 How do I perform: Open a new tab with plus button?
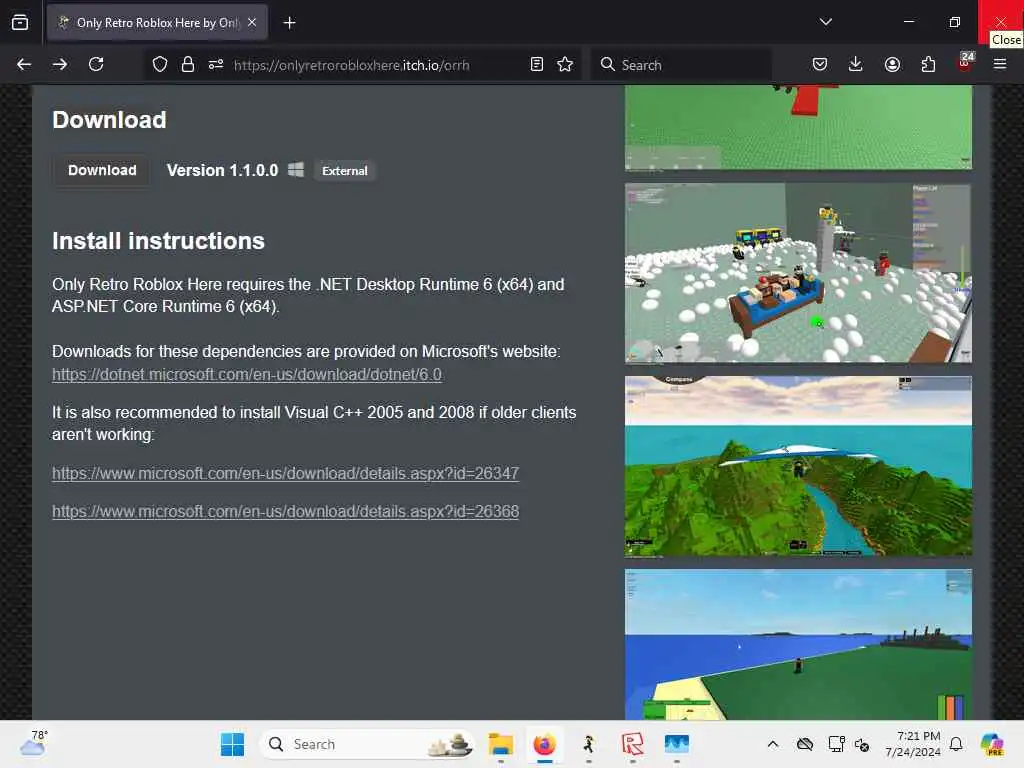coord(289,23)
